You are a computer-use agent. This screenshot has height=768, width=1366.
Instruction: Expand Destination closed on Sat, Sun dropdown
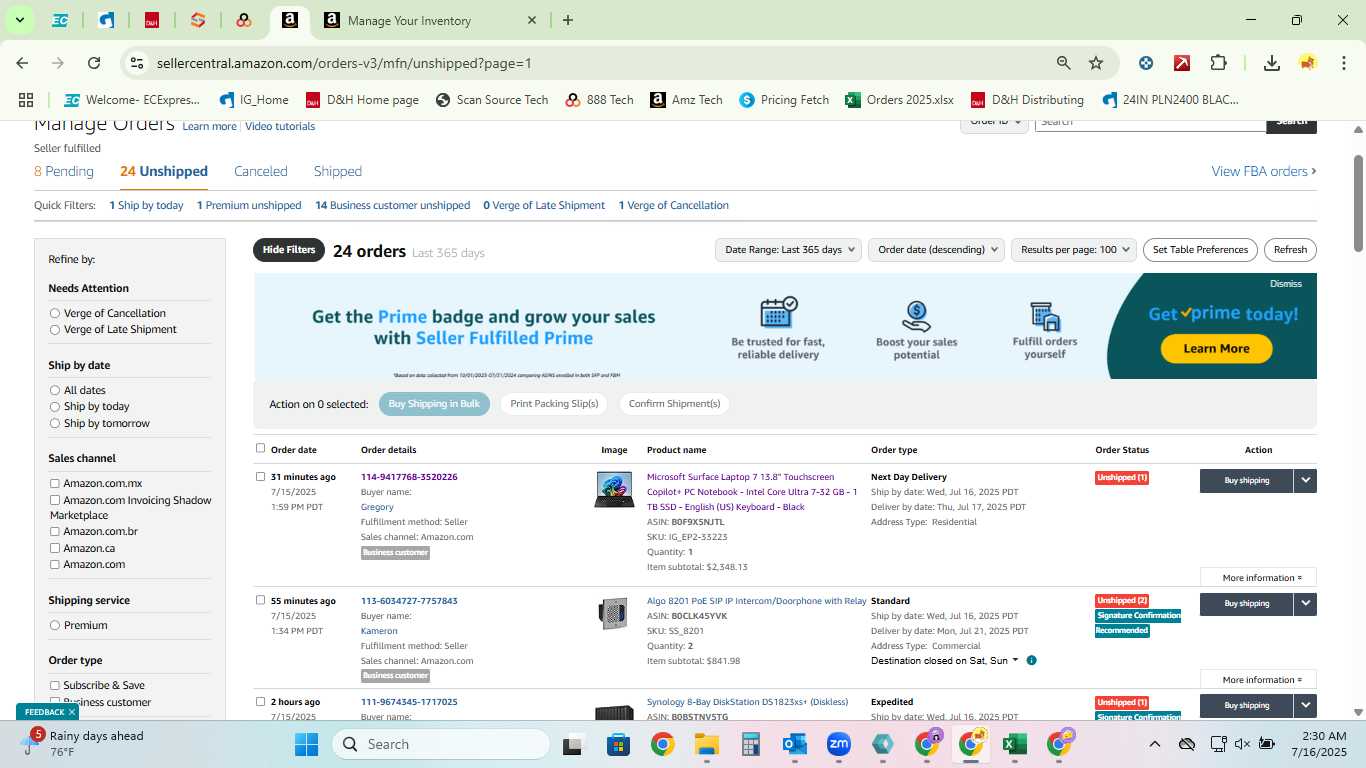pyautogui.click(x=945, y=660)
